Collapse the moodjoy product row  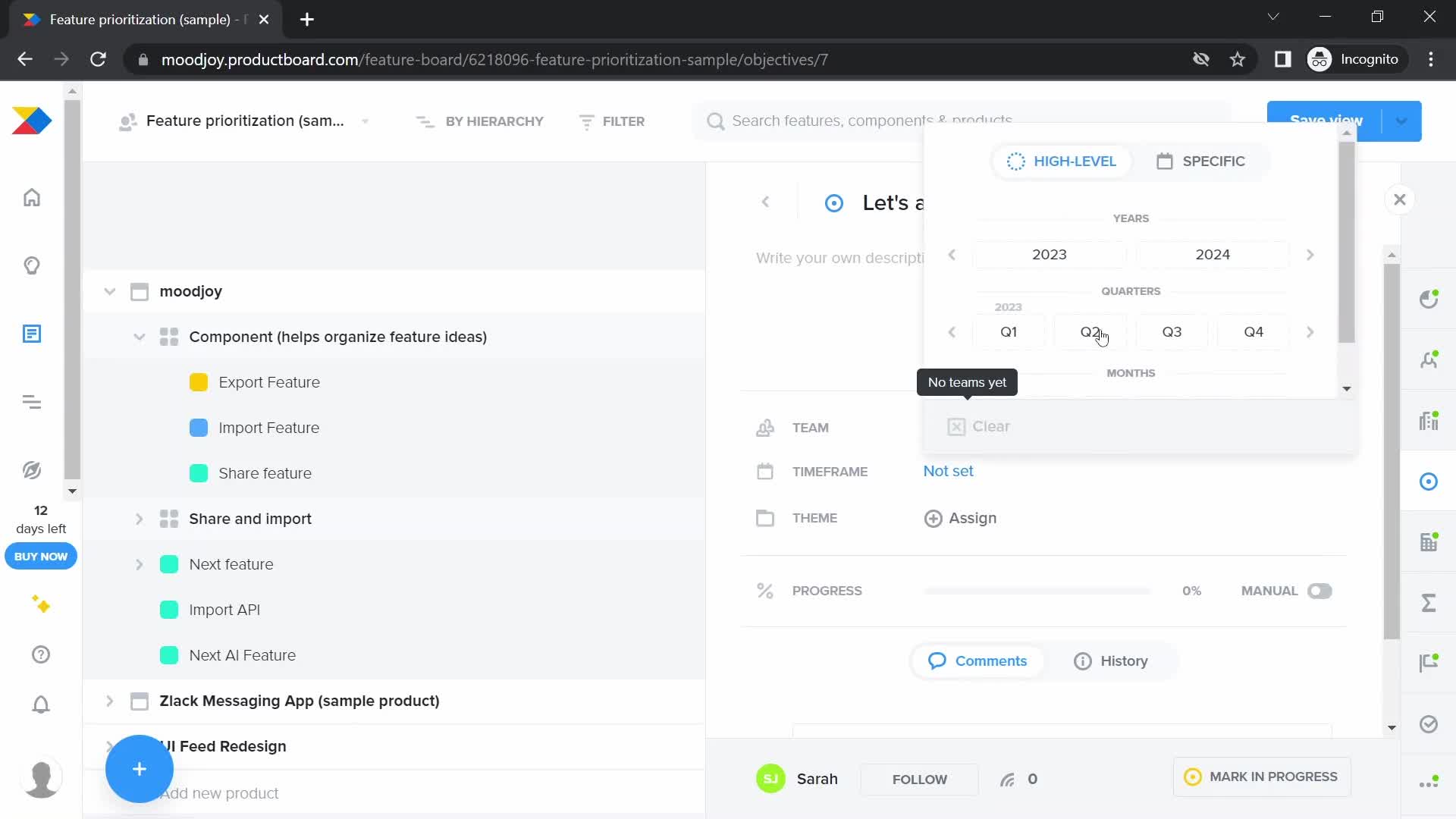pyautogui.click(x=110, y=291)
